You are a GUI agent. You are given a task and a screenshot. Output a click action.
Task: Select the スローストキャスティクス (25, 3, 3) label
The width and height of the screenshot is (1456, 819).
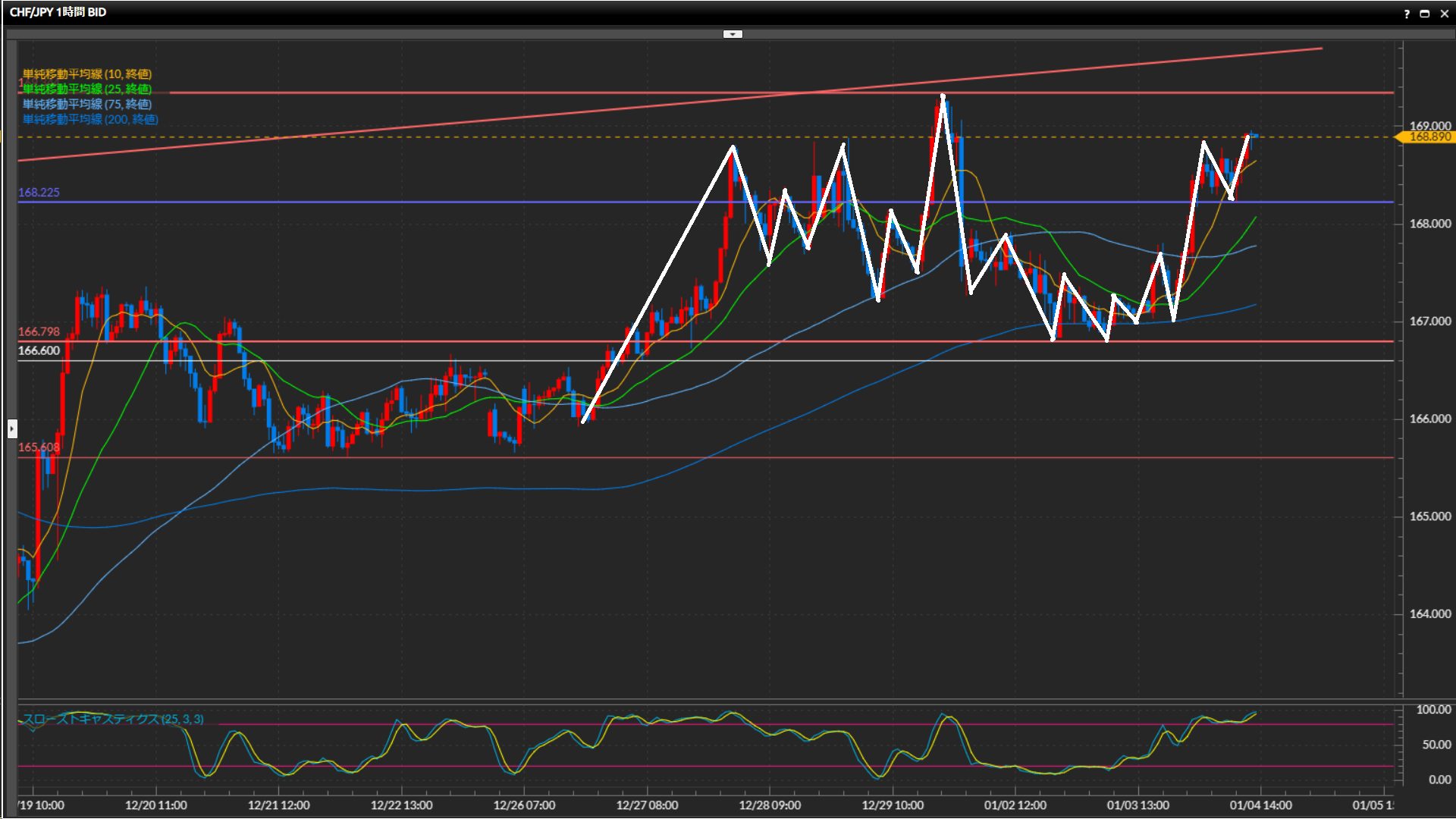click(x=113, y=719)
